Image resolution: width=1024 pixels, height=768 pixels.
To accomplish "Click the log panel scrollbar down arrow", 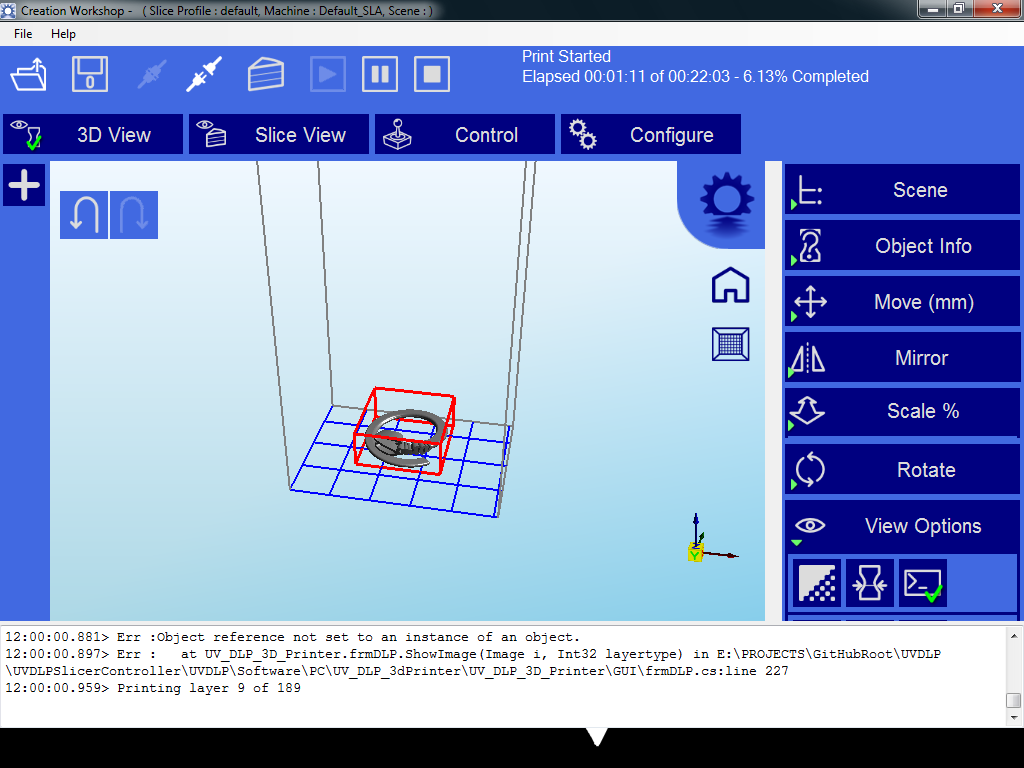I will click(1013, 718).
